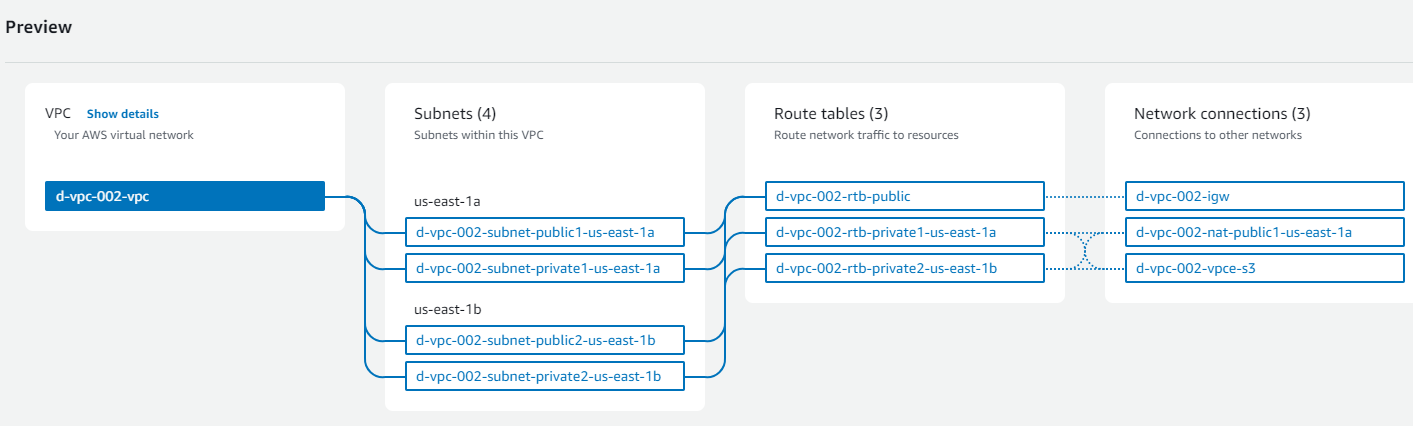
Task: Click the "Route network traffic to resources" description
Action: 866,135
